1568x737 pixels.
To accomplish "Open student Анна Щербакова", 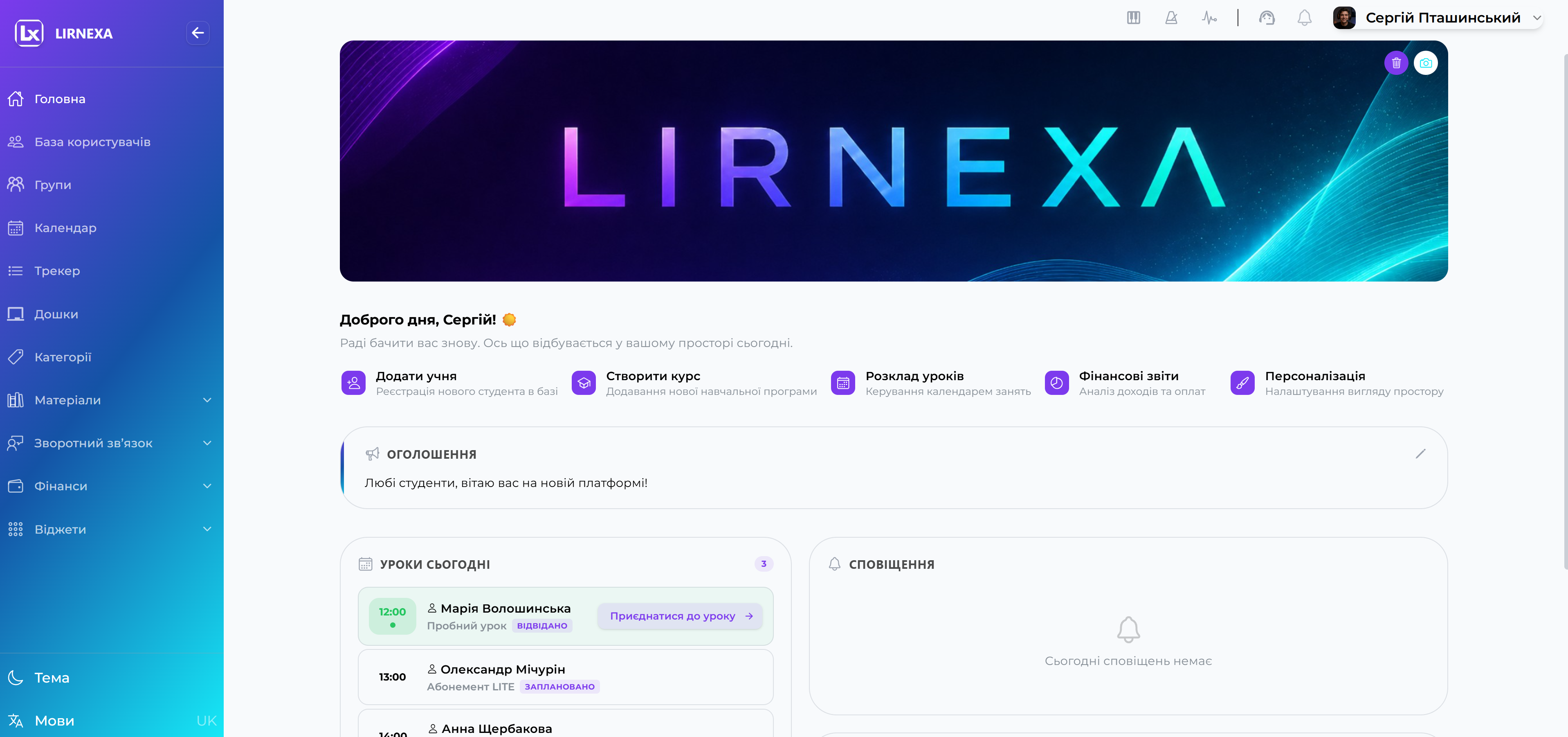I will [496, 728].
